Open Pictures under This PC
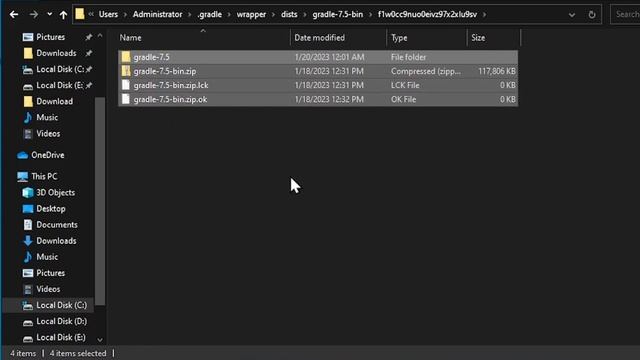Viewport: 640px width, 360px height. (x=51, y=273)
